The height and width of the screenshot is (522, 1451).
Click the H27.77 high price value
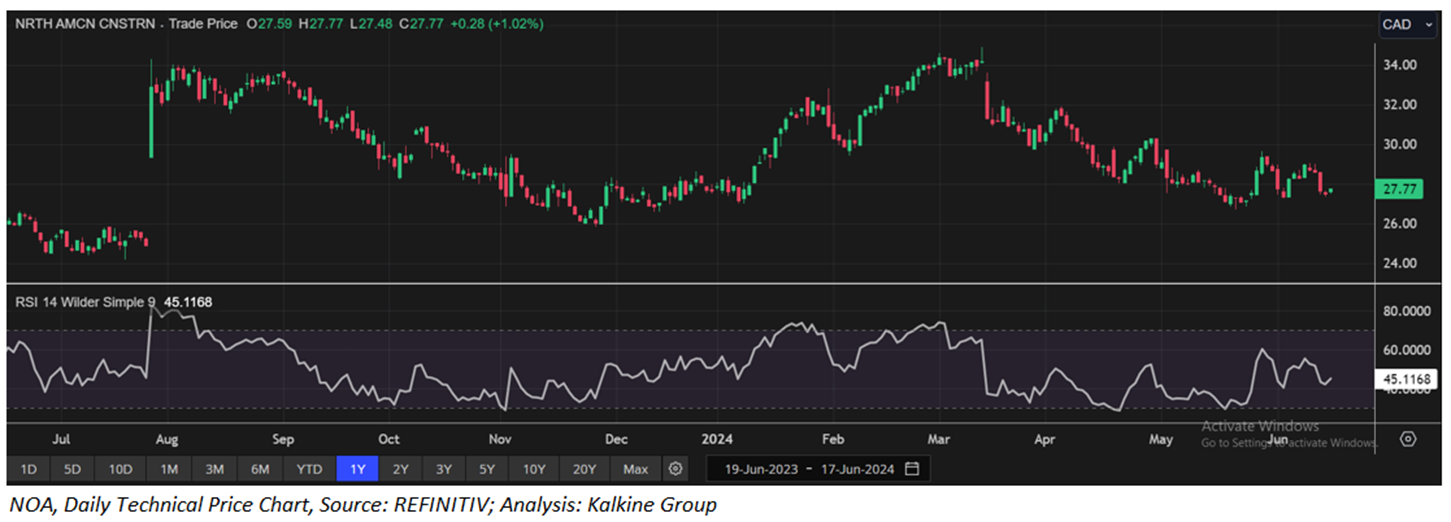(x=320, y=23)
